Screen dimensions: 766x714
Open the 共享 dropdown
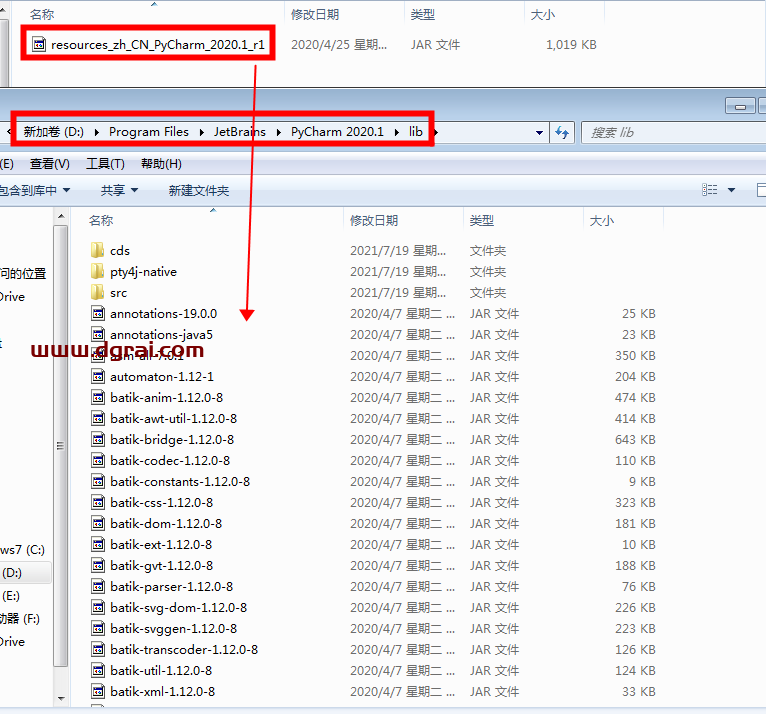pos(119,190)
